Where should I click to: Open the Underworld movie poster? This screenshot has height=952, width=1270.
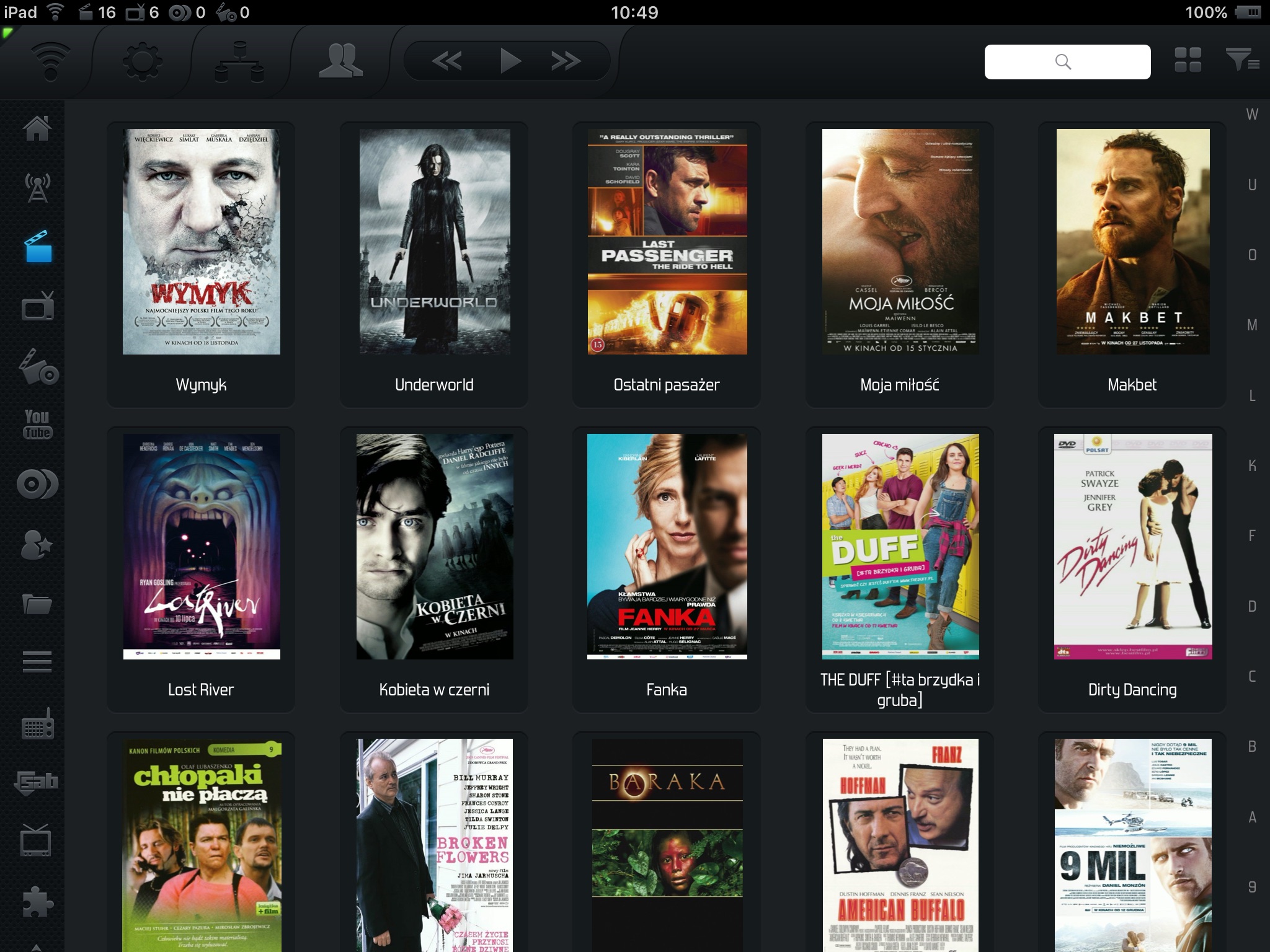point(434,242)
